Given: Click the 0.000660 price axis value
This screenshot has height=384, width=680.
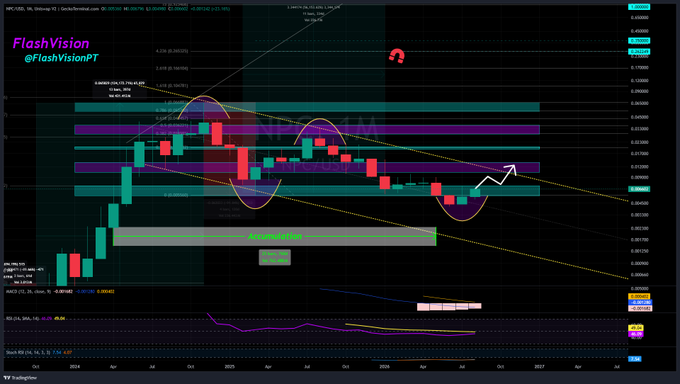Looking at the screenshot, I should pos(640,275).
